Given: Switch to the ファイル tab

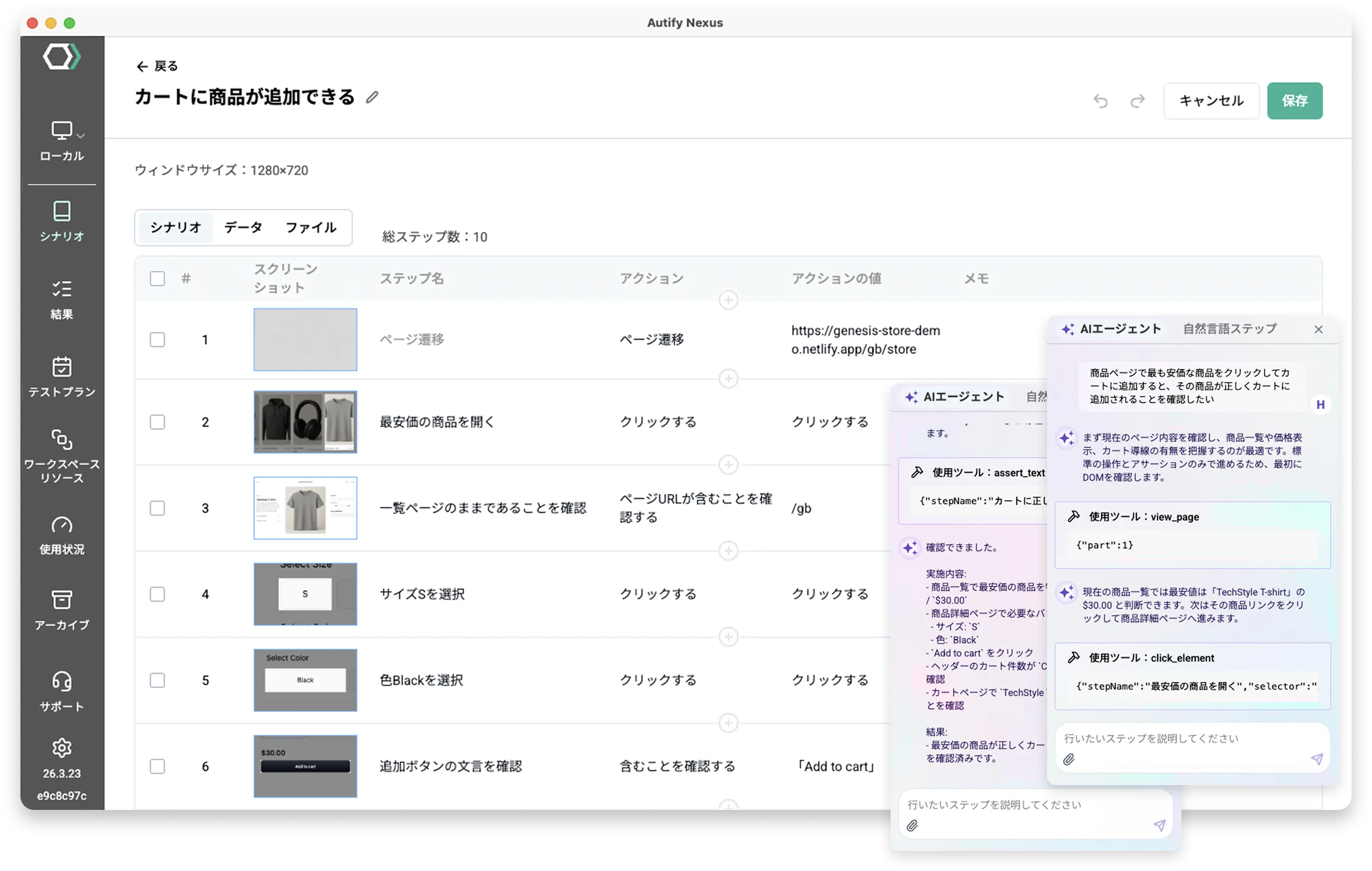Looking at the screenshot, I should pyautogui.click(x=311, y=227).
